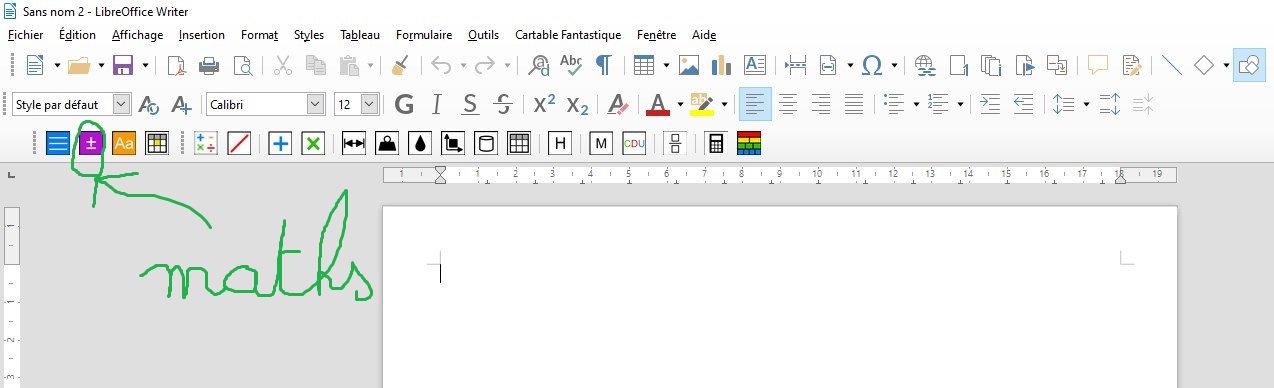The height and width of the screenshot is (388, 1274).
Task: Insert a hyperlink with globe icon
Action: tap(925, 65)
